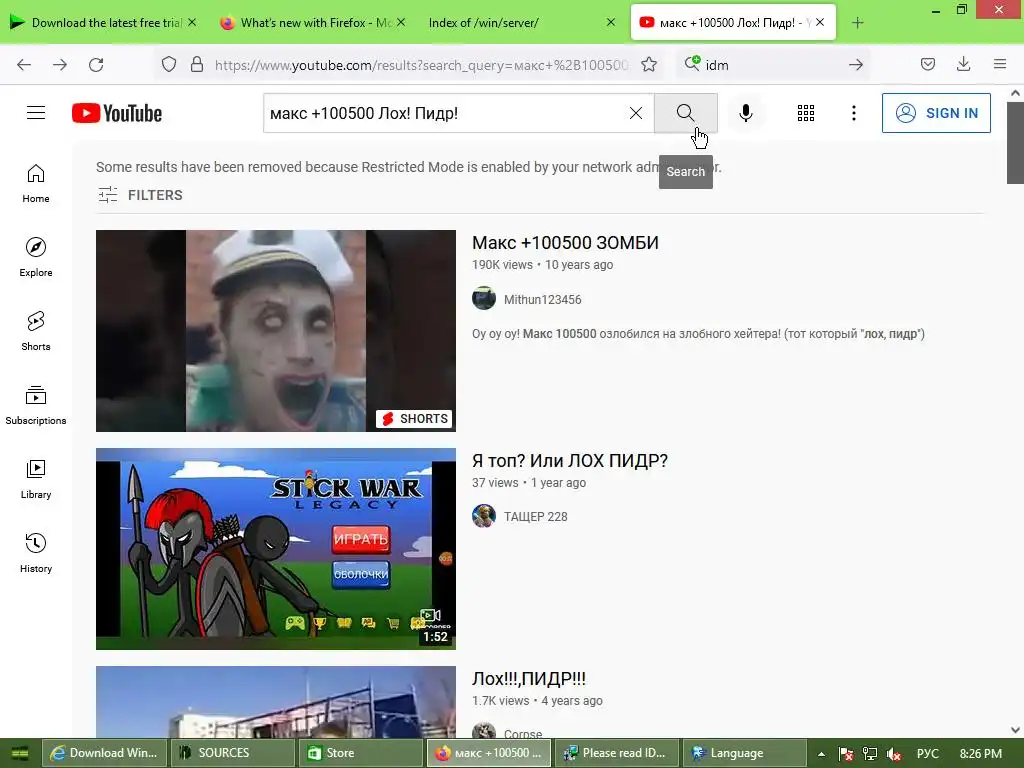Clear the search box with the X
Viewport: 1024px width, 768px height.
pos(635,113)
